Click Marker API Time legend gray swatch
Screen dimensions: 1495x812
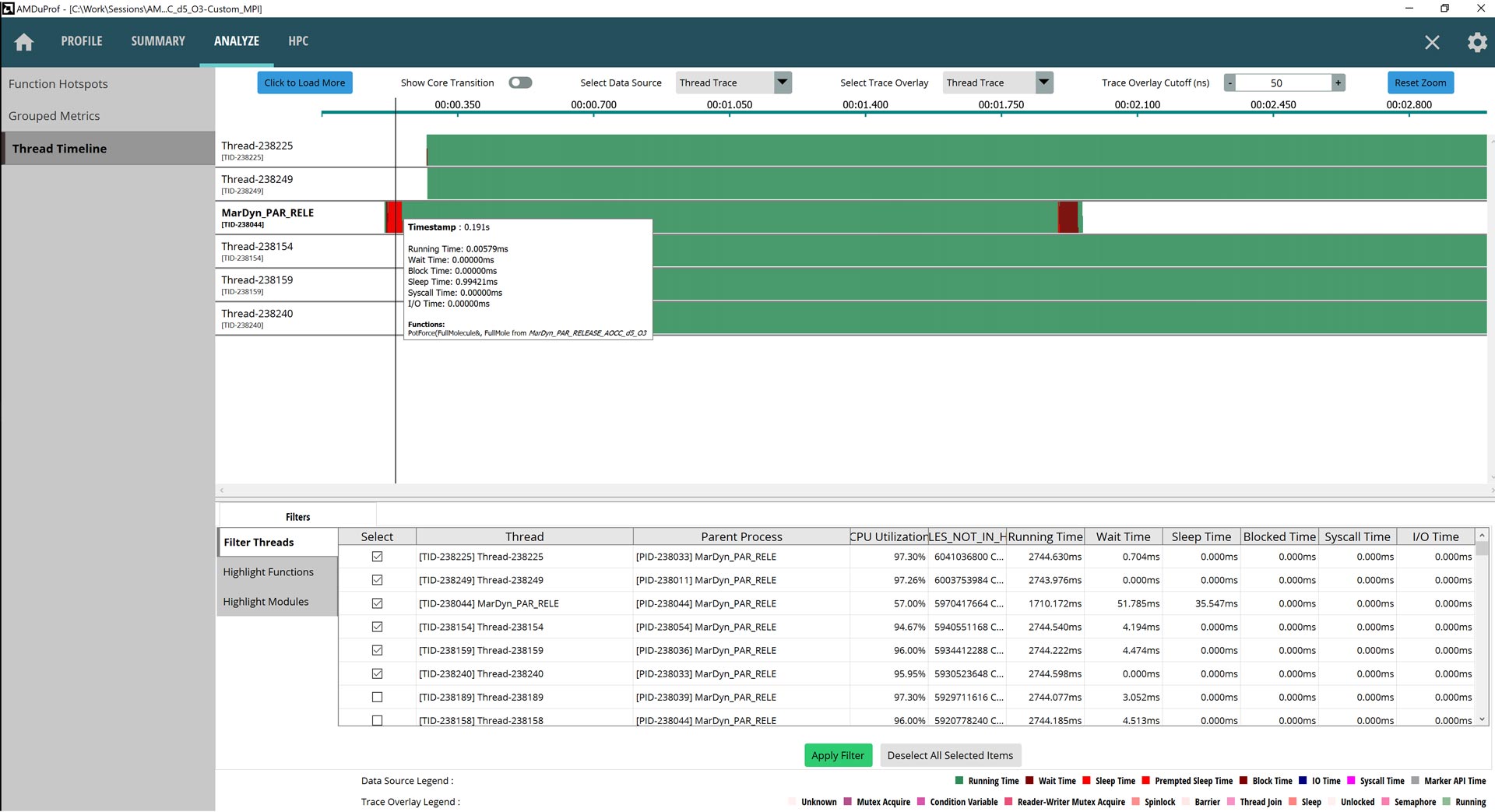(1415, 781)
